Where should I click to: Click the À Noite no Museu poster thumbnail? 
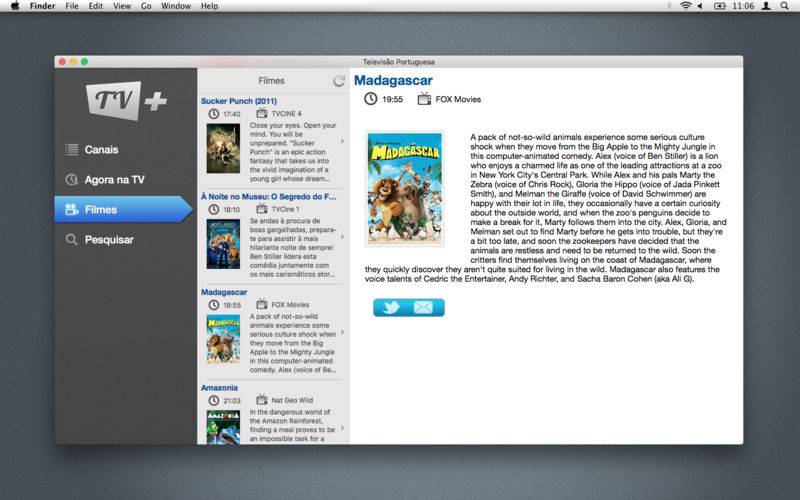223,244
